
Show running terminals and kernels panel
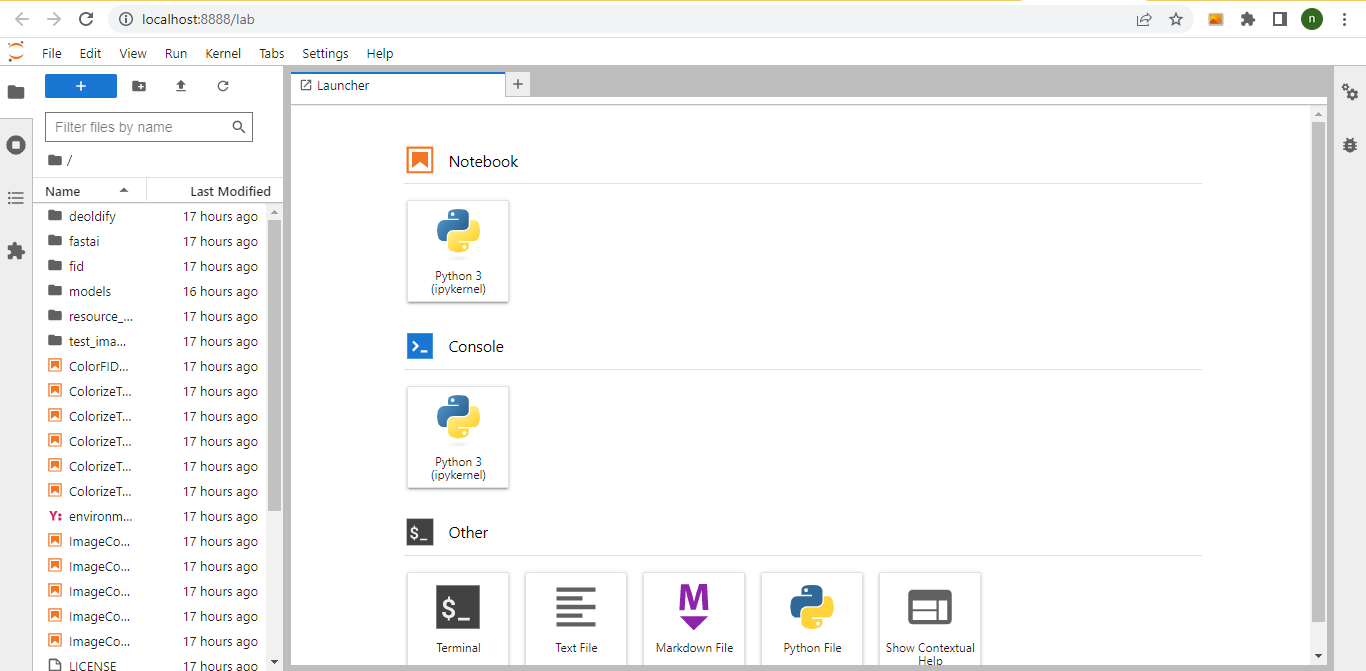pos(16,144)
